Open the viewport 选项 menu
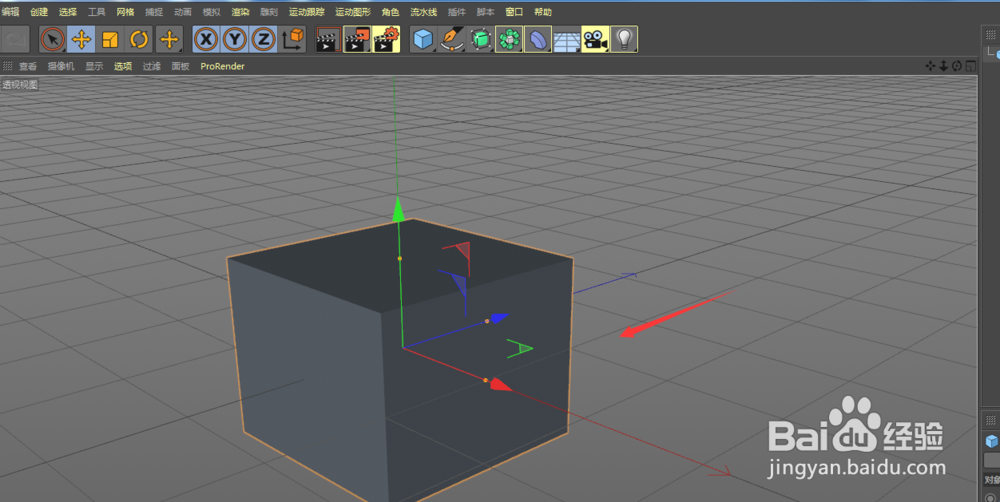1000x502 pixels. [x=123, y=66]
